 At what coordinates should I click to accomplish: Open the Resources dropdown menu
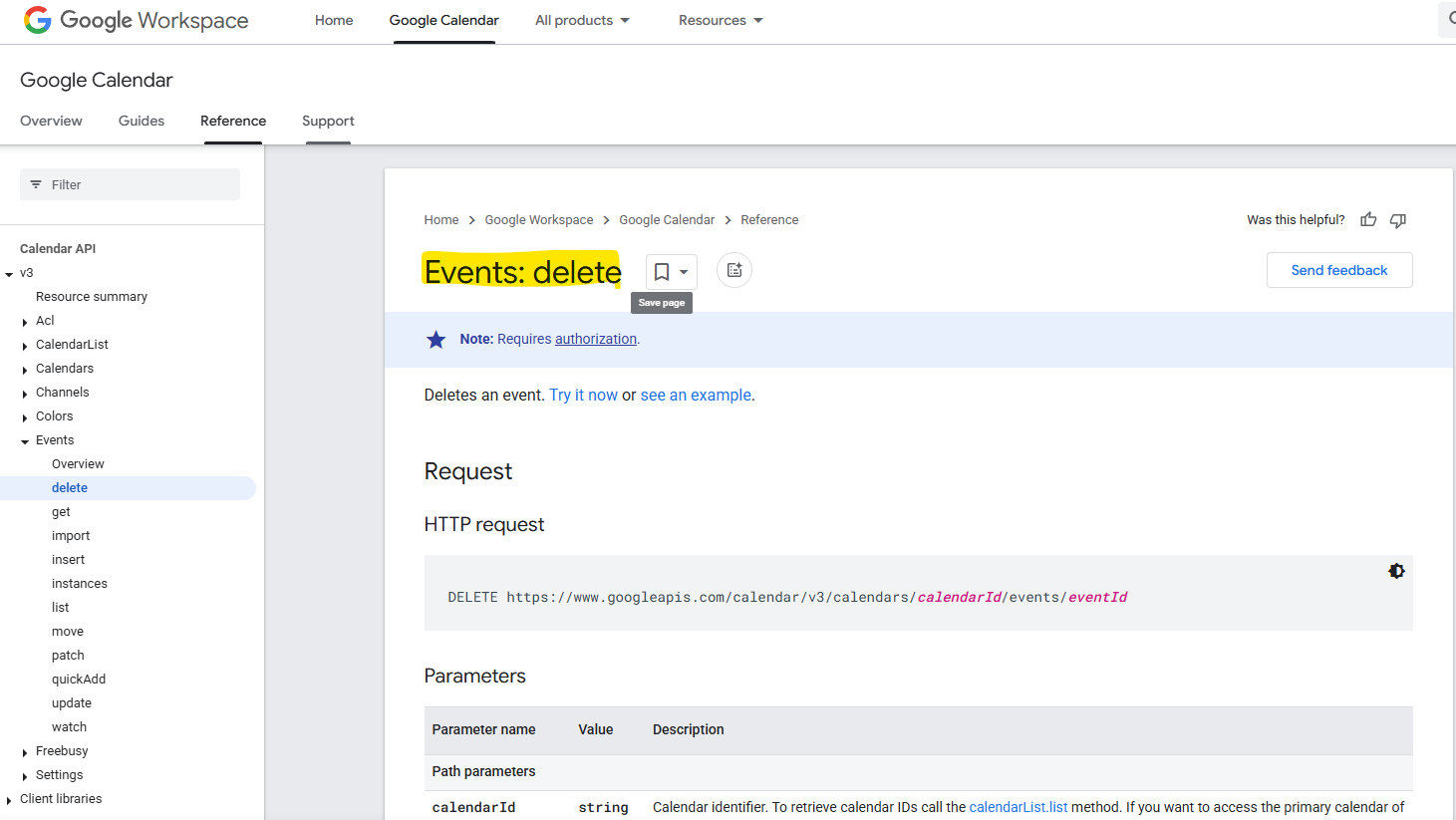coord(721,21)
